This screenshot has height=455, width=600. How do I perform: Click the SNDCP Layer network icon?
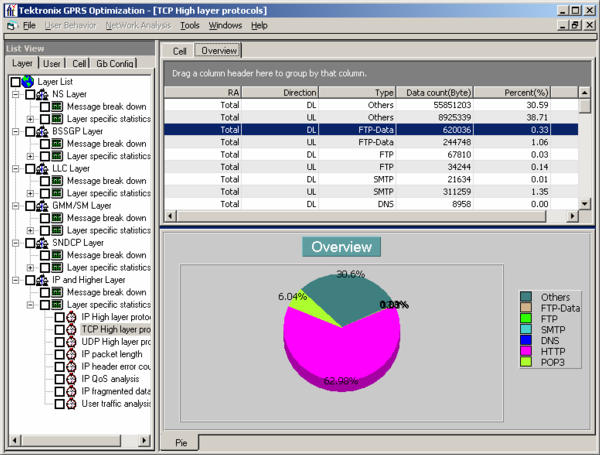[42, 243]
